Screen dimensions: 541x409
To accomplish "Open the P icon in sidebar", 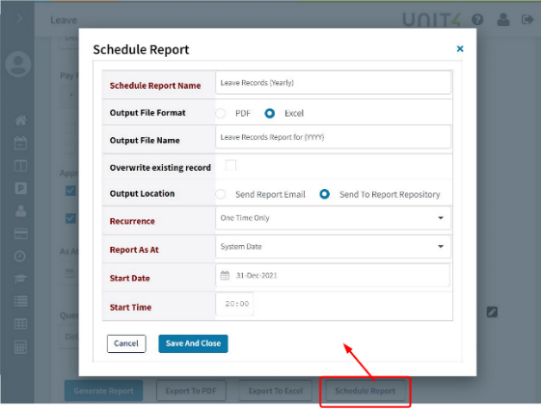I will [x=20, y=188].
